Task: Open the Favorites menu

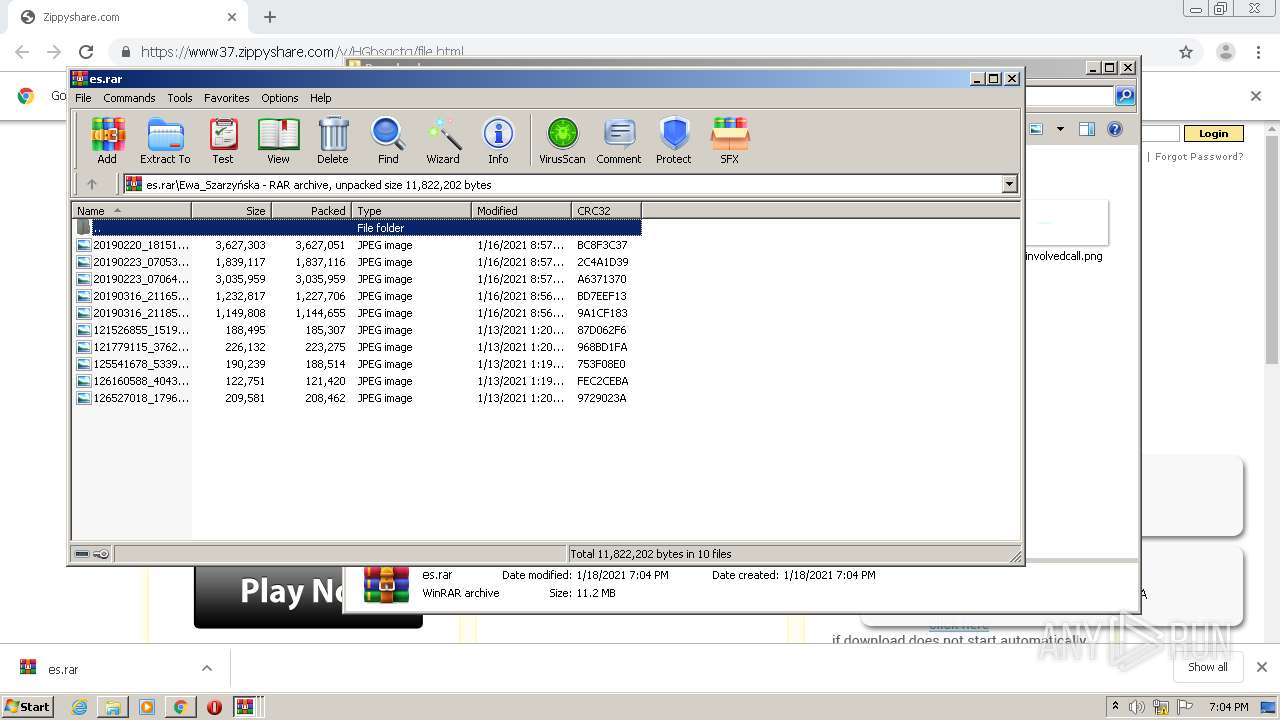Action: tap(227, 98)
